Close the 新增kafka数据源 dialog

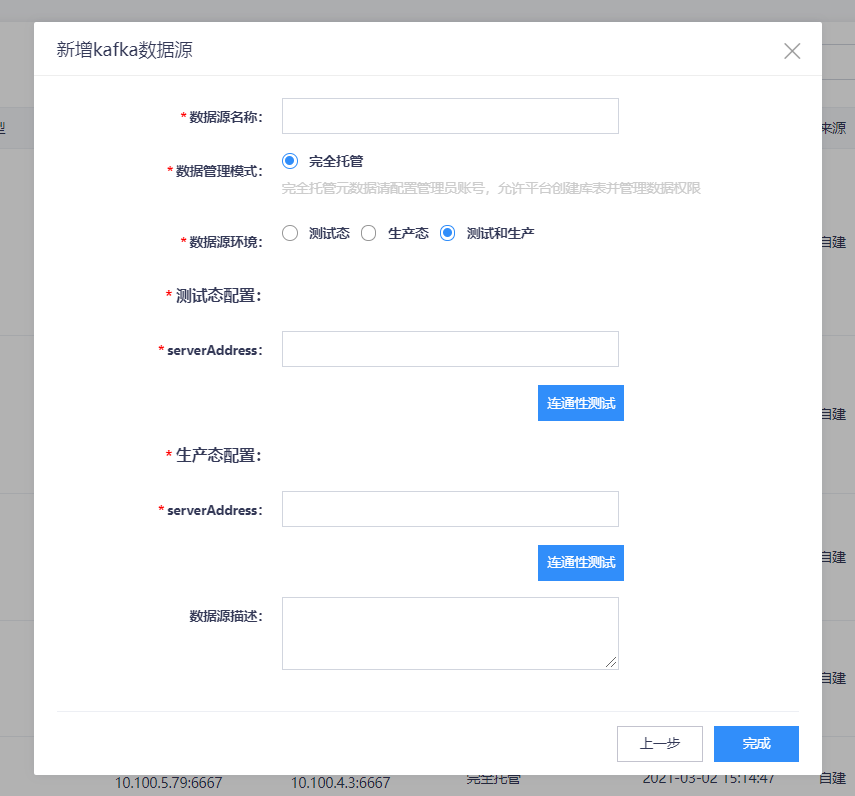click(792, 51)
